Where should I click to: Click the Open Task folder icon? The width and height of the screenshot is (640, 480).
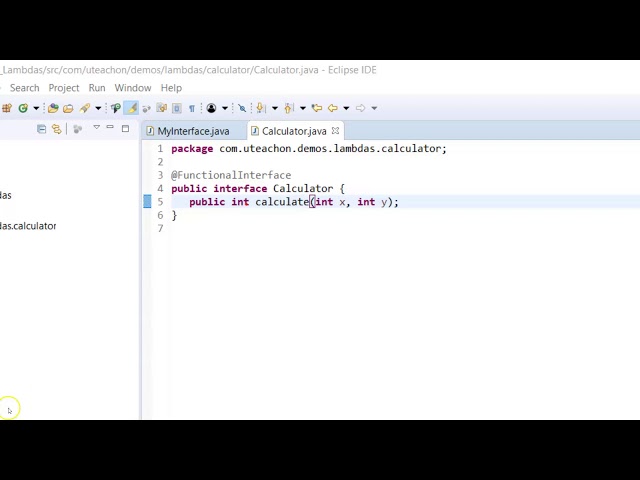68,108
